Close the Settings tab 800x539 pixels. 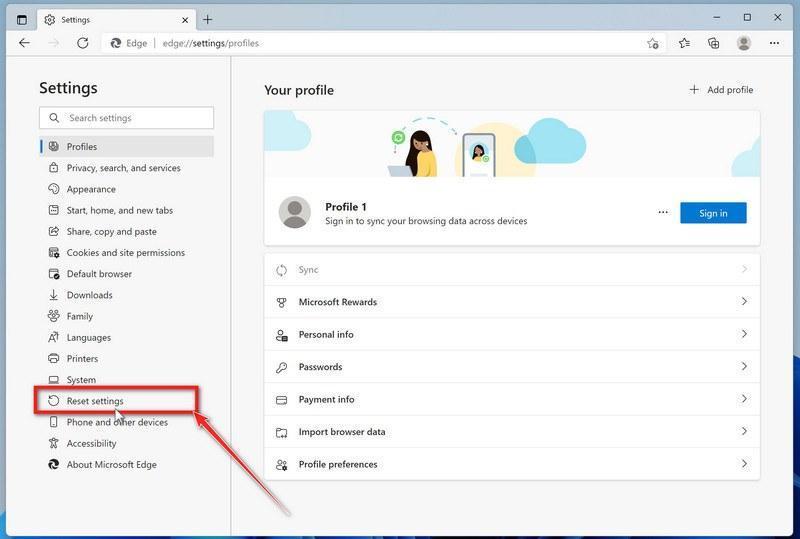point(185,20)
